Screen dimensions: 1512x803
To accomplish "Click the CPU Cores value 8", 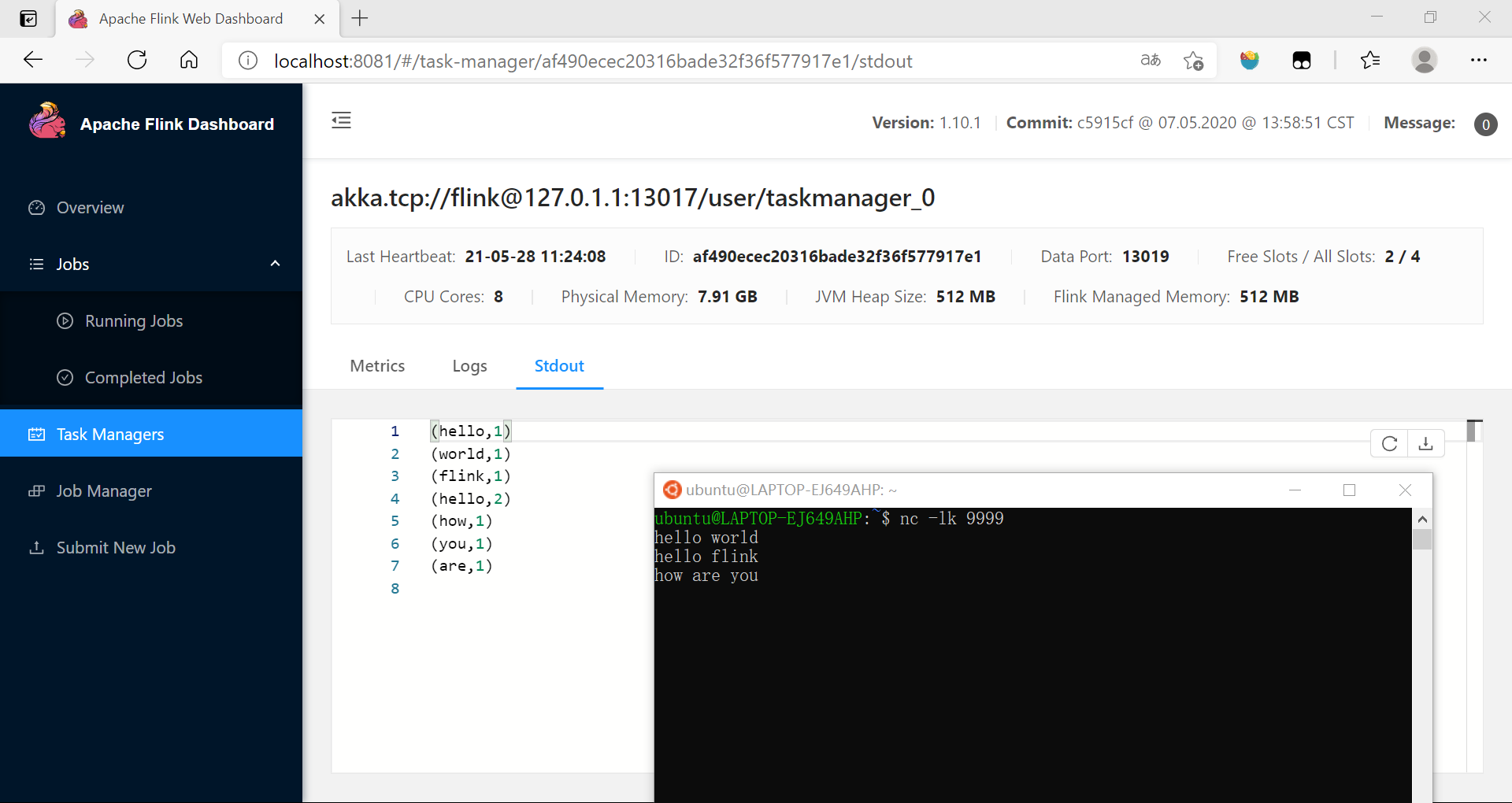I will point(498,297).
